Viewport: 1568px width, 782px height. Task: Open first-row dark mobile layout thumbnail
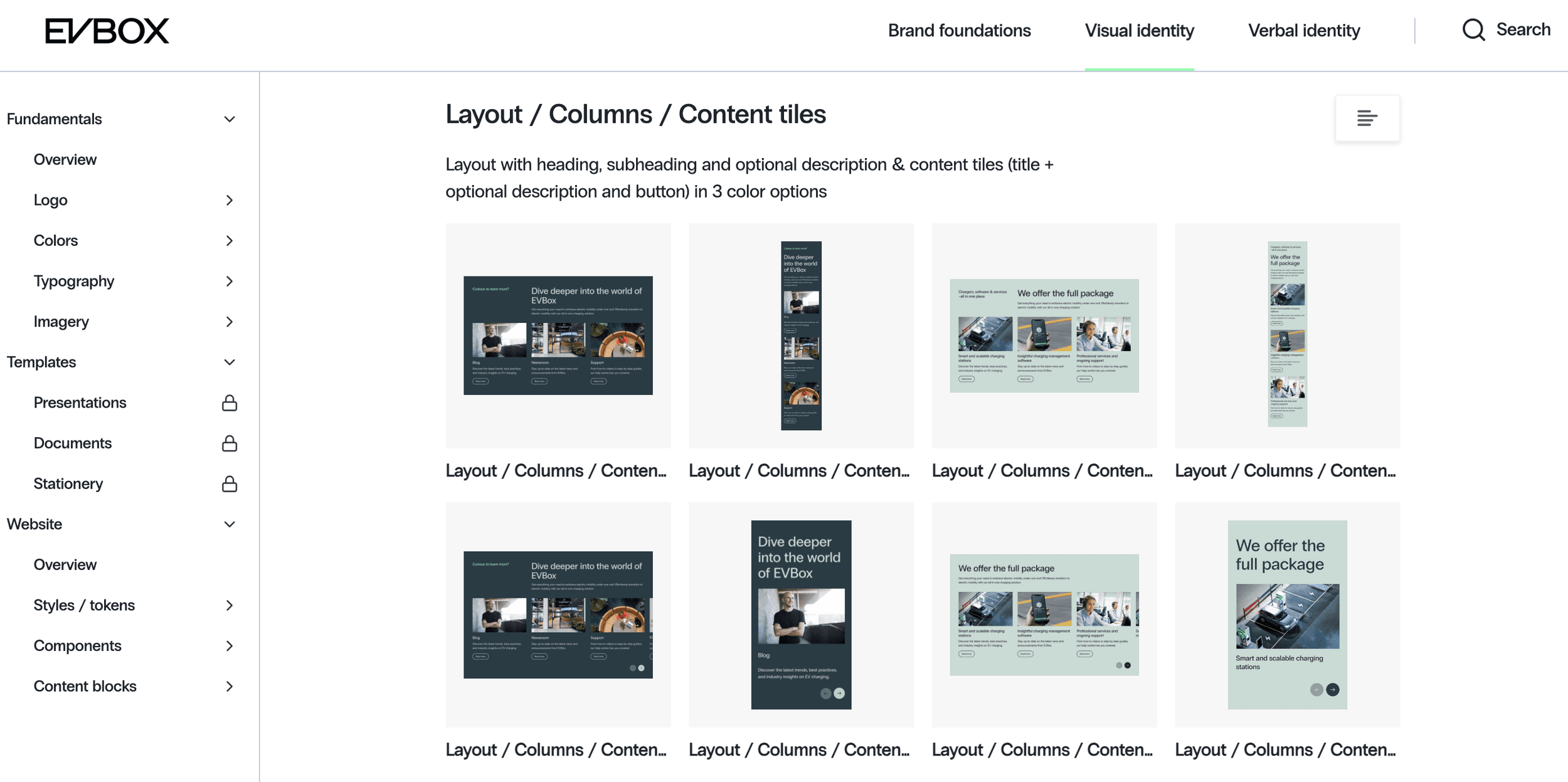point(801,336)
